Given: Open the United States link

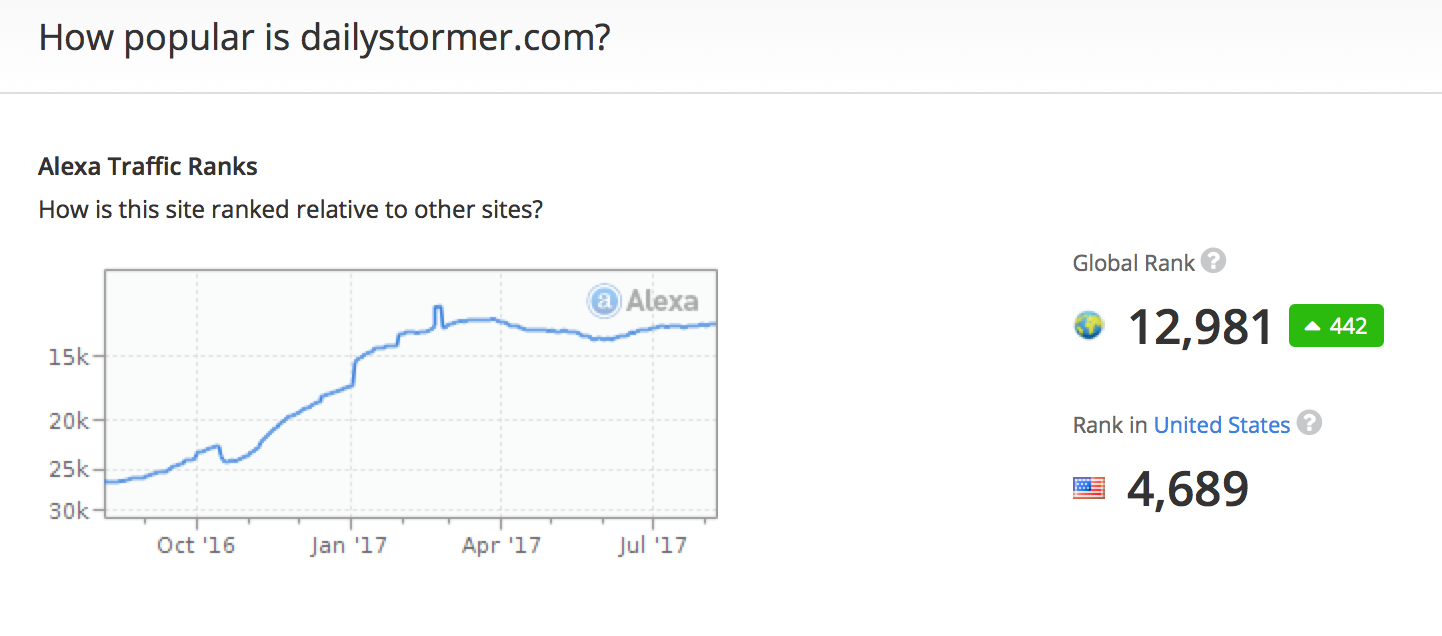Looking at the screenshot, I should (x=1221, y=425).
